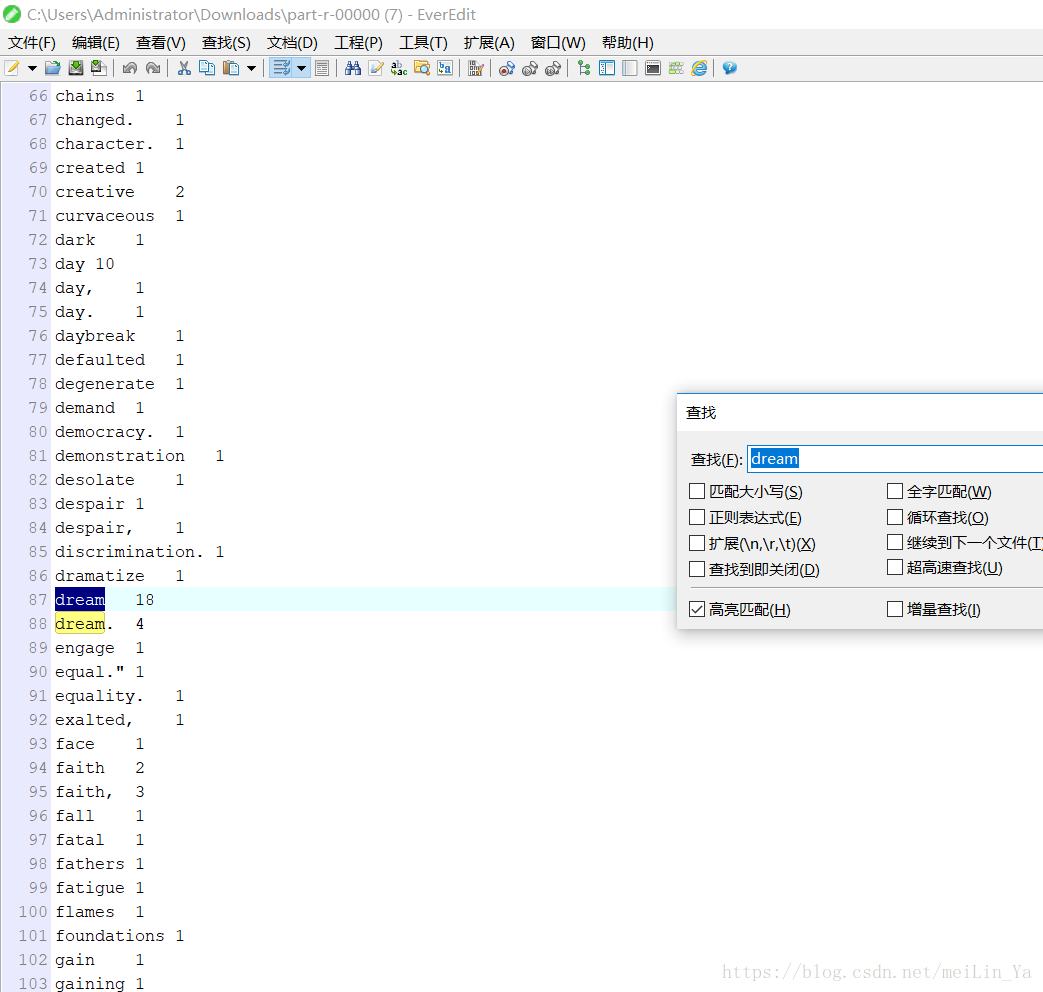
Task: Click the green grid toolbar icon
Action: [676, 68]
